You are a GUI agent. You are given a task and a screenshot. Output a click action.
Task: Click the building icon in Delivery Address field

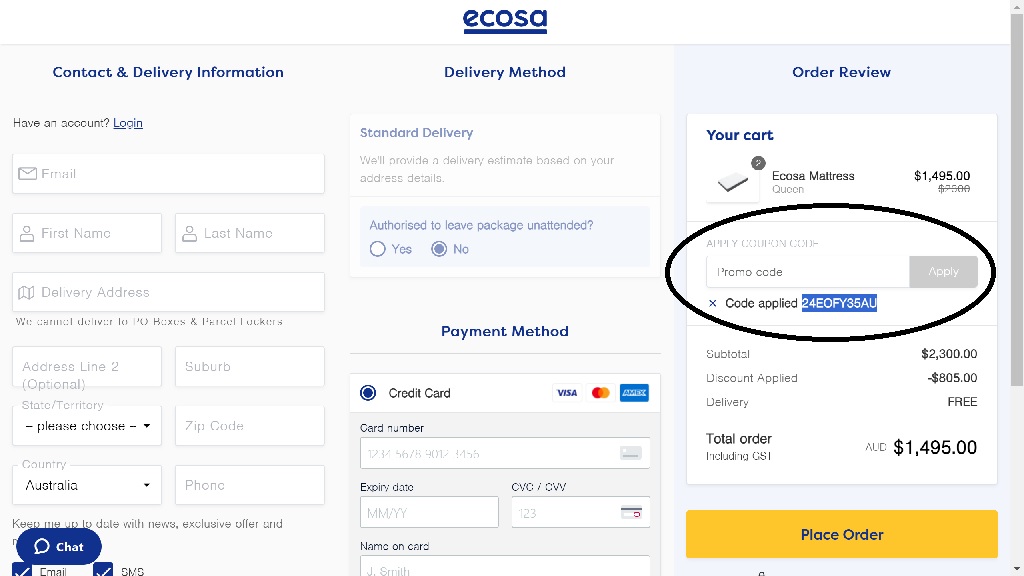point(27,292)
